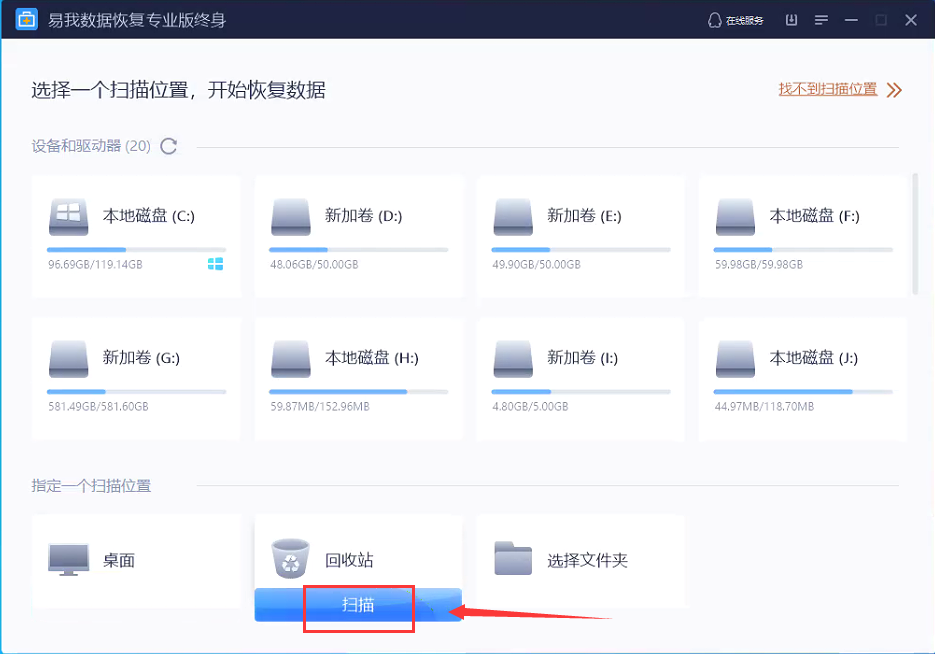
Task: Click the 4.80GB/5.00GB capacity text
Action: coord(530,406)
